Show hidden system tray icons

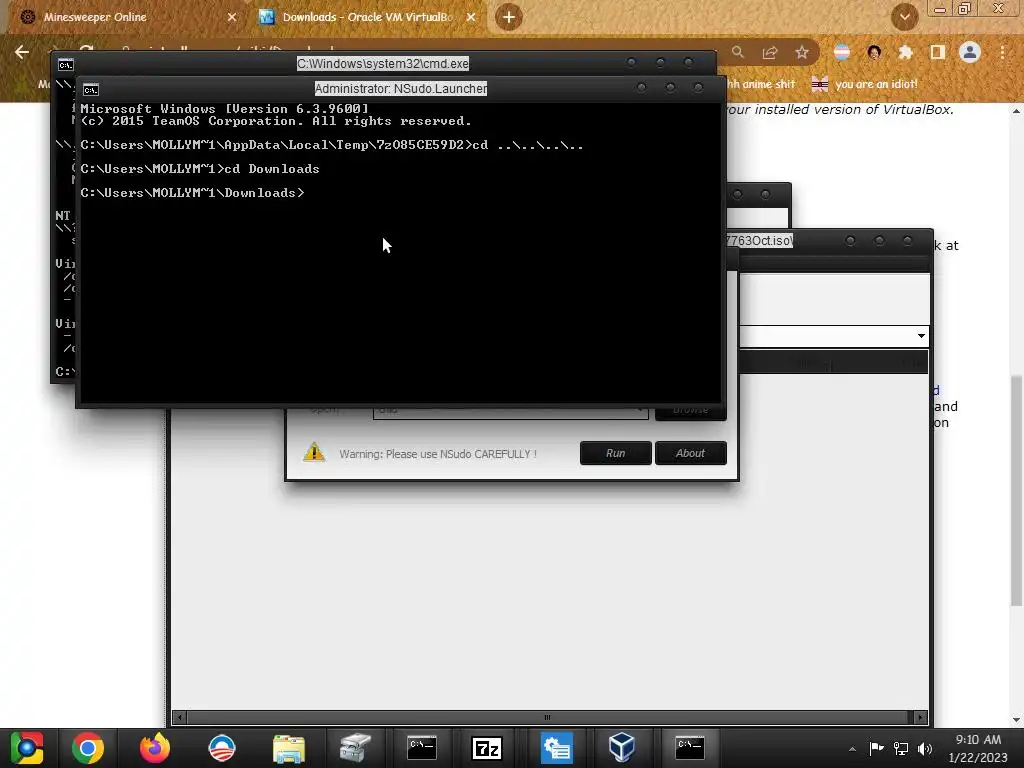[x=852, y=749]
